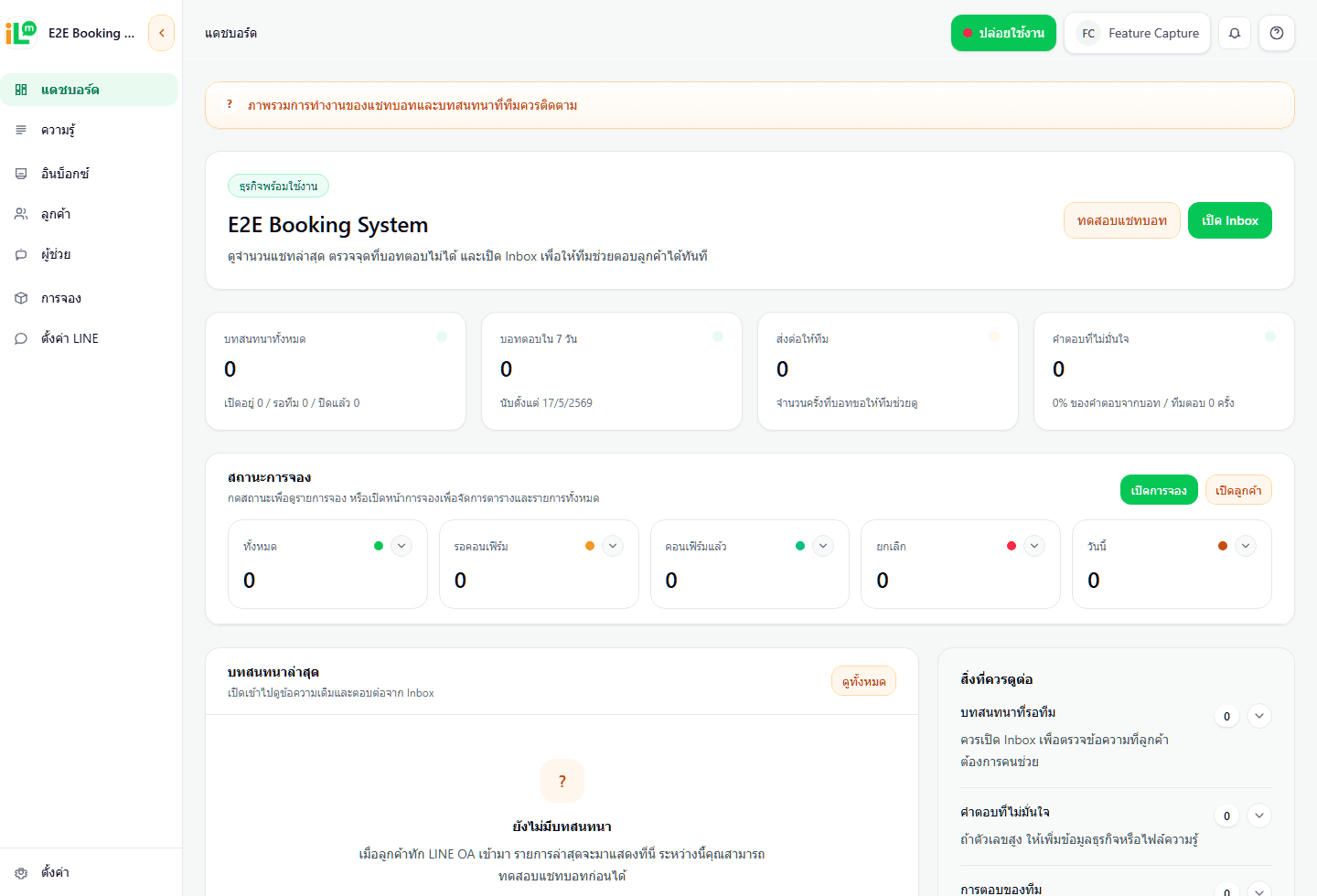Click the เปิดการจอง button
This screenshot has height=896, width=1317.
click(1159, 490)
